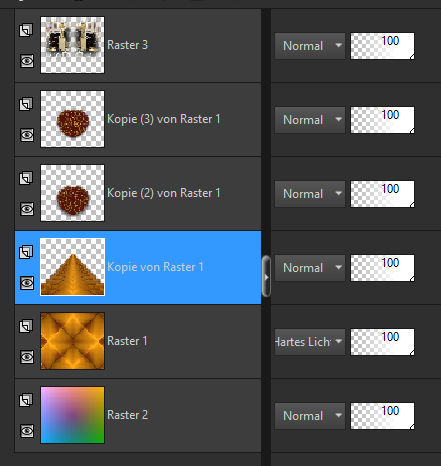Click layer type icon of Kopie (3) von Raster 1

26,104
